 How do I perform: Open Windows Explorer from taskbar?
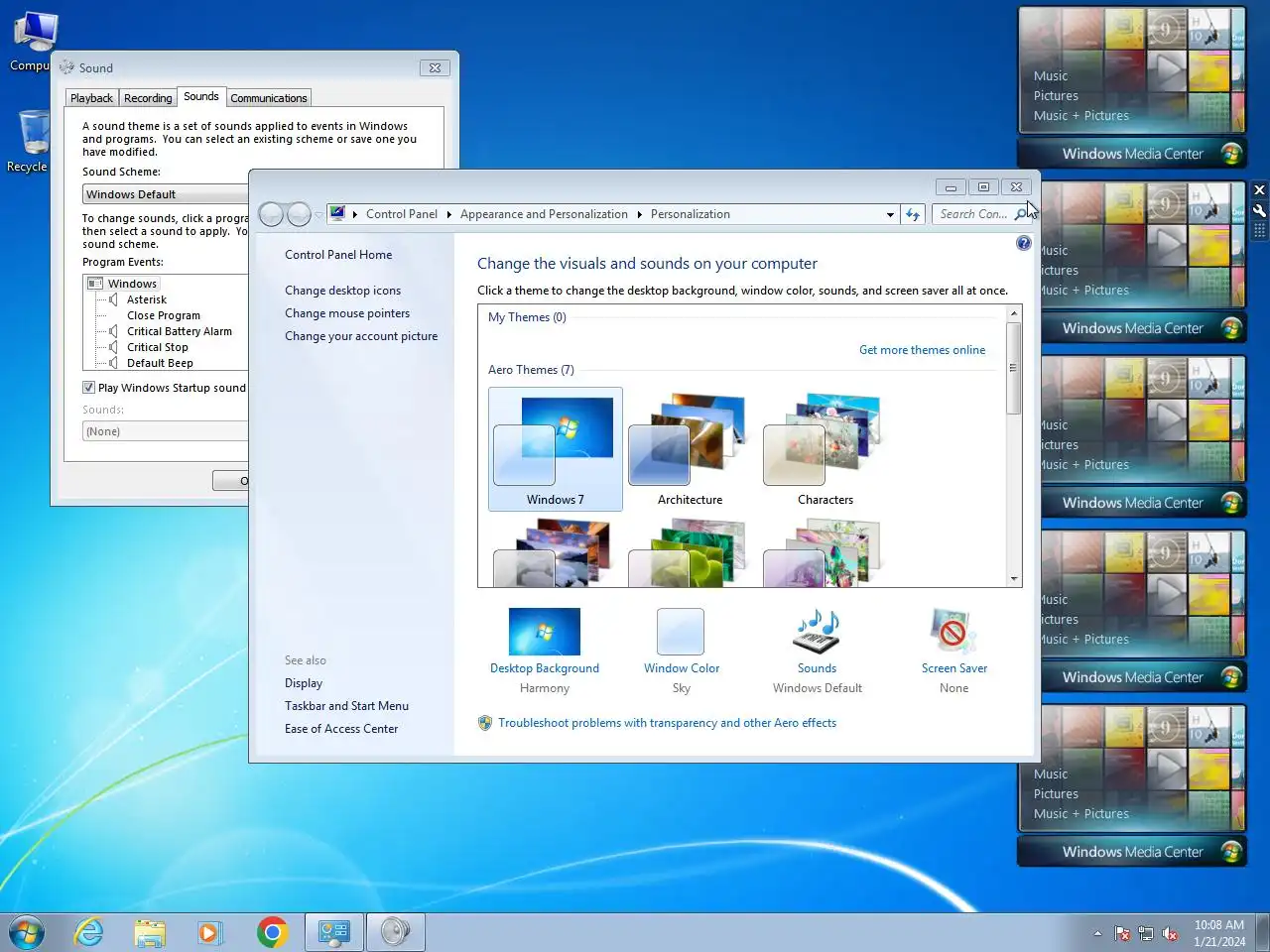[150, 932]
